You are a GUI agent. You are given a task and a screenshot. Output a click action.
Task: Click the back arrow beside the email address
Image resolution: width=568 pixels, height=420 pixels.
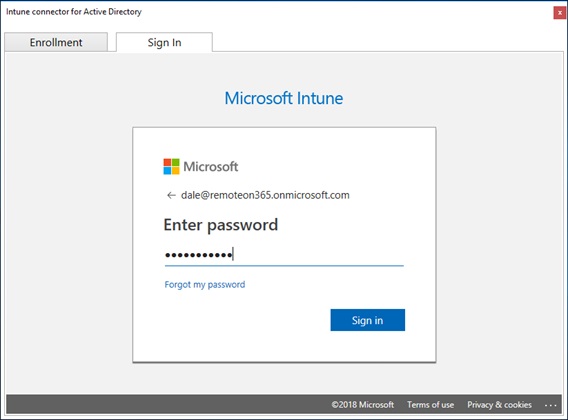click(171, 195)
